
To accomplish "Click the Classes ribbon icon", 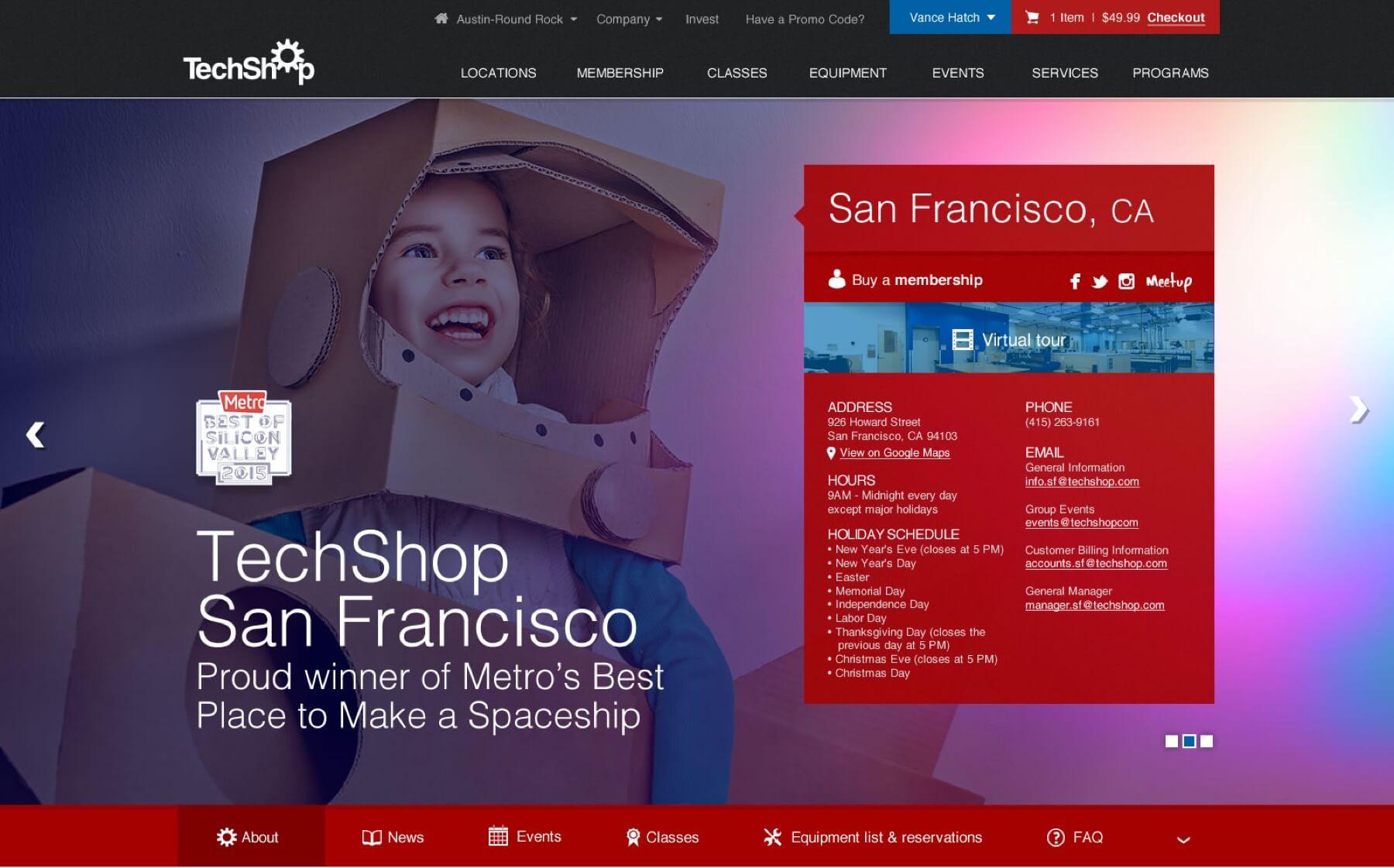I will tap(633, 837).
